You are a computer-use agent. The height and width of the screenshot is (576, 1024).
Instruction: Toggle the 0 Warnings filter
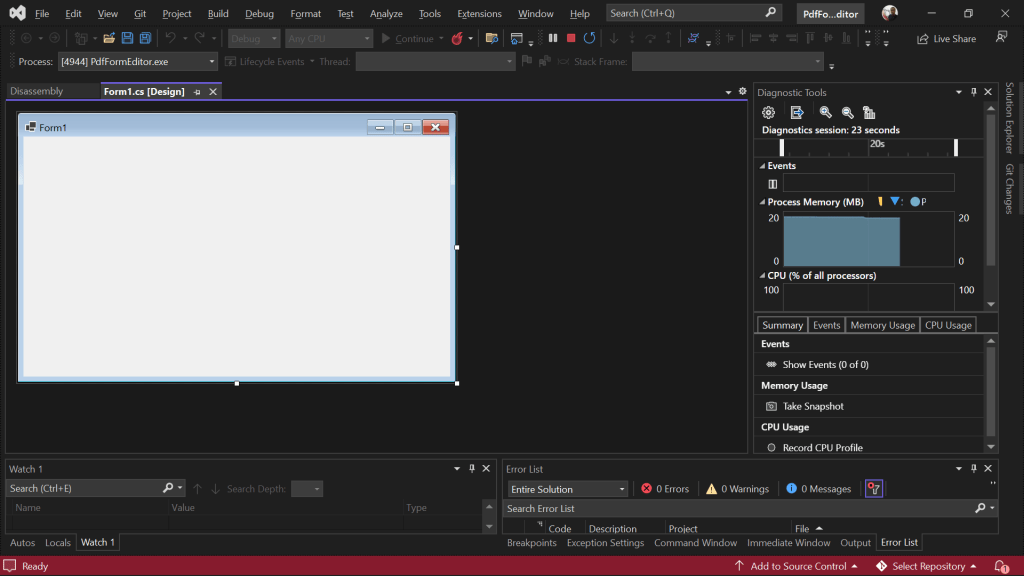pyautogui.click(x=737, y=488)
